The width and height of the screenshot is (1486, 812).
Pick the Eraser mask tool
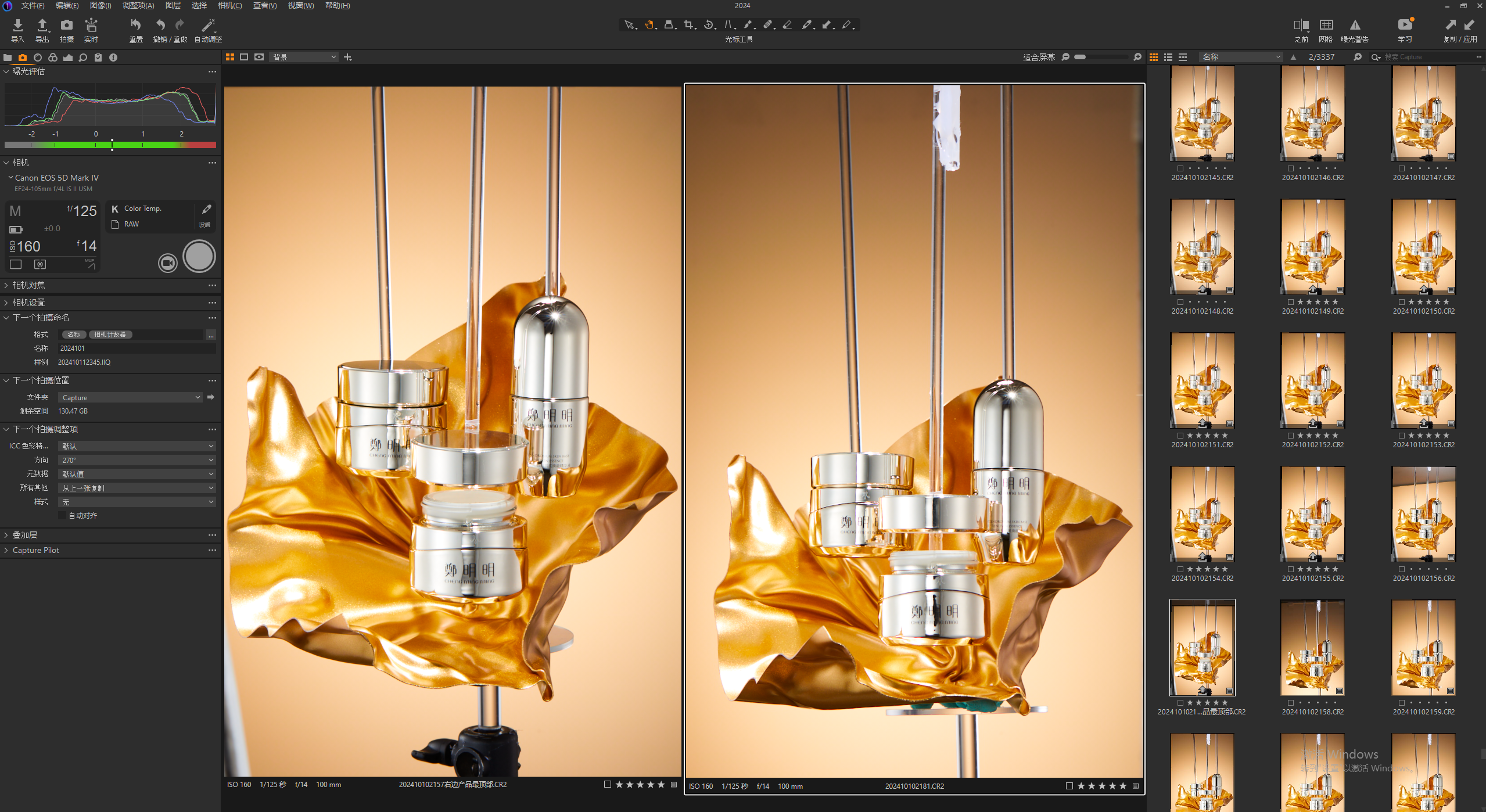pyautogui.click(x=788, y=24)
